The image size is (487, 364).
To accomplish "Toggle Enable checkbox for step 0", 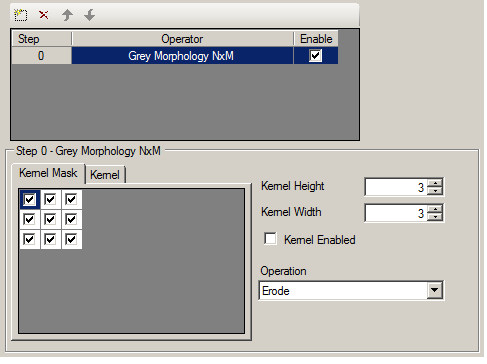I will 315,55.
